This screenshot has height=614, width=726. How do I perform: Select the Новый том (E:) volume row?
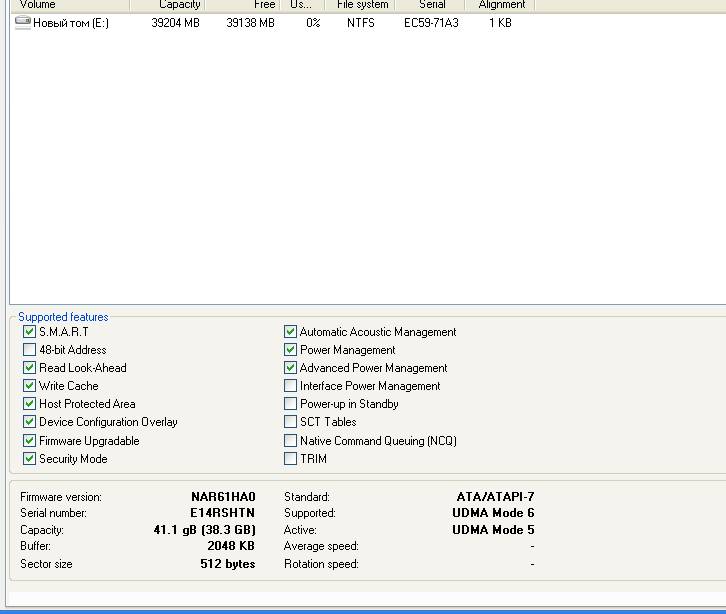click(71, 23)
